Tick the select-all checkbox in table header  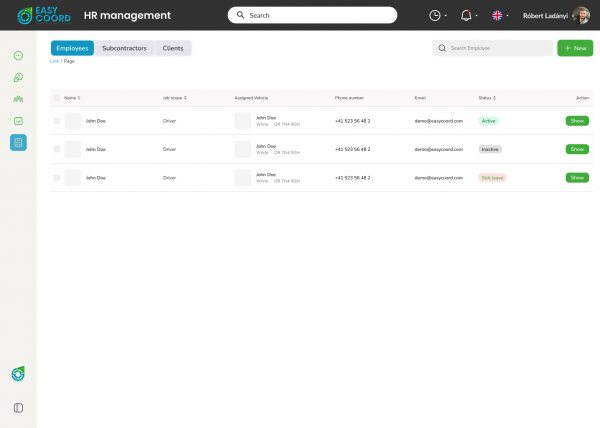57,98
